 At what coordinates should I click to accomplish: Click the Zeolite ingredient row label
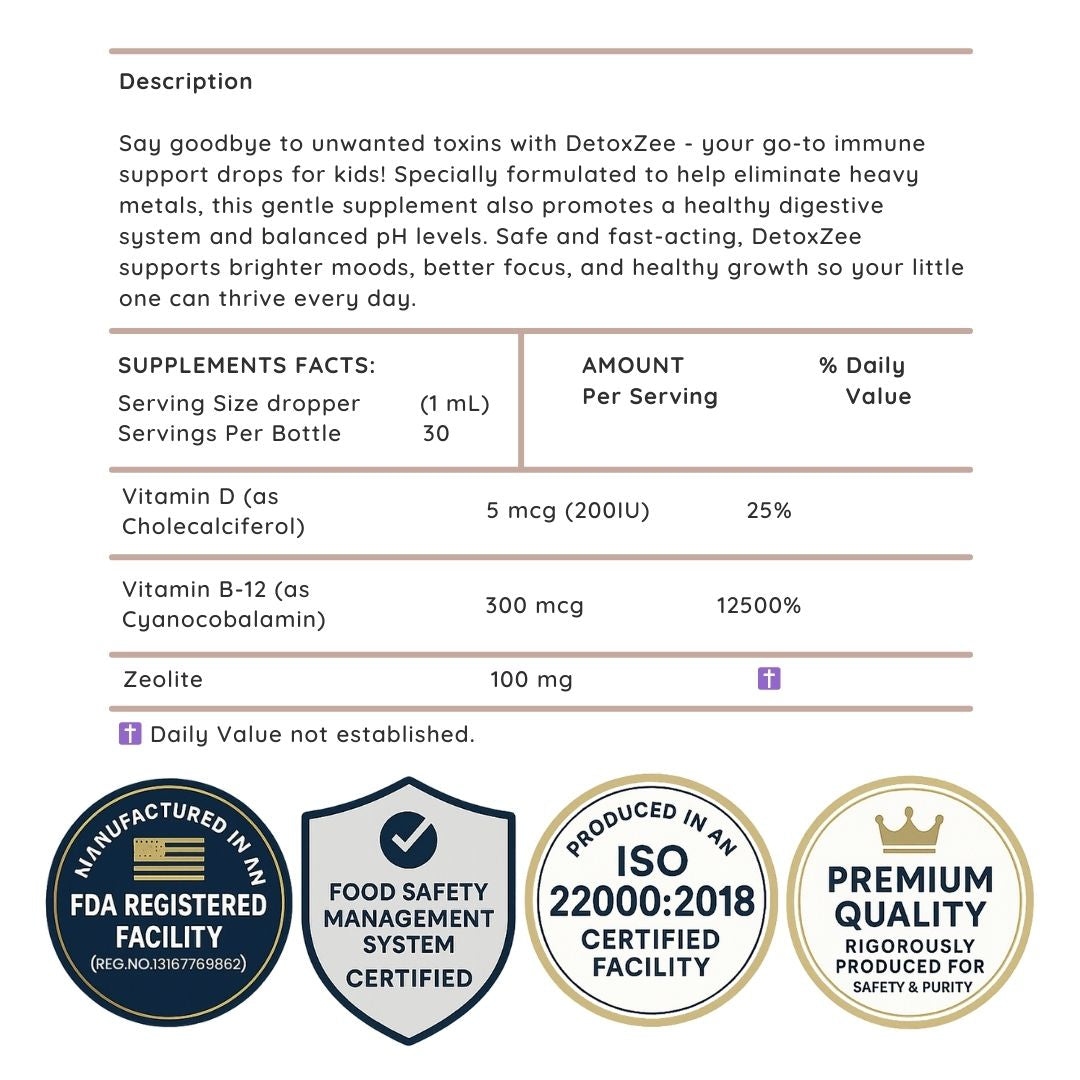[x=163, y=680]
